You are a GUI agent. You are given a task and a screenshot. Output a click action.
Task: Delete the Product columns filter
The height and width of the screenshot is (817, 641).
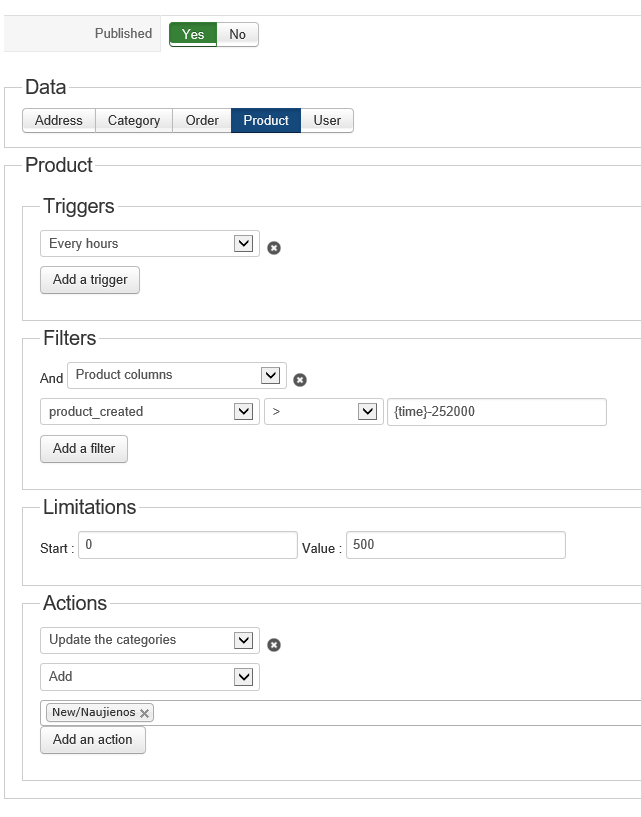tap(300, 380)
